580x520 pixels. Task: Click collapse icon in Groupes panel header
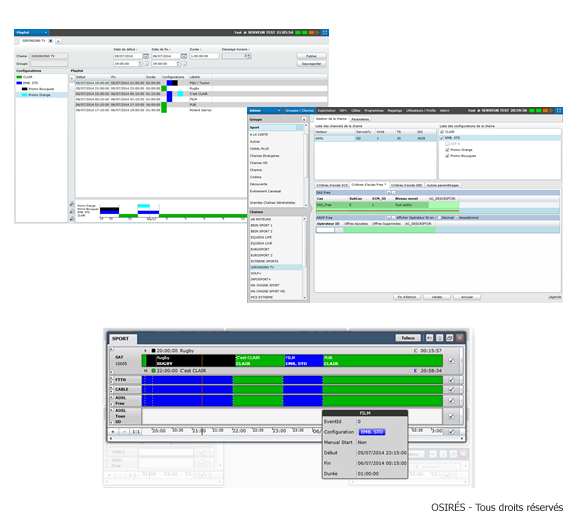click(x=304, y=119)
